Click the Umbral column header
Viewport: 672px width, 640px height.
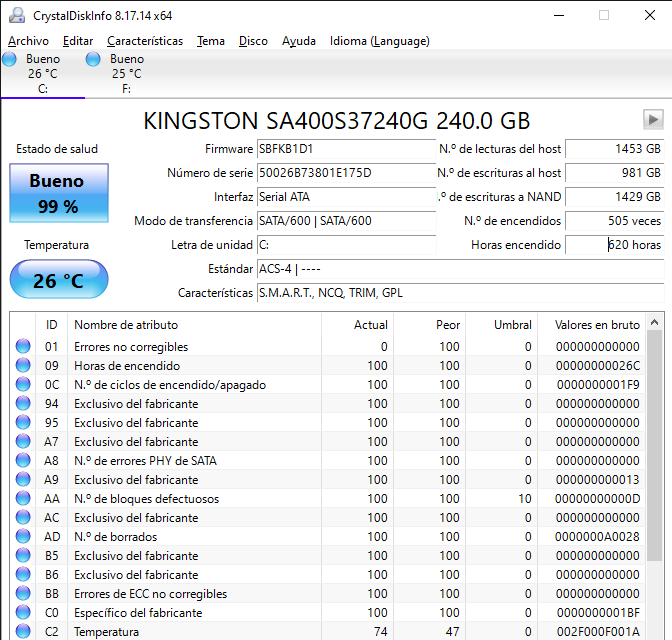[x=501, y=325]
